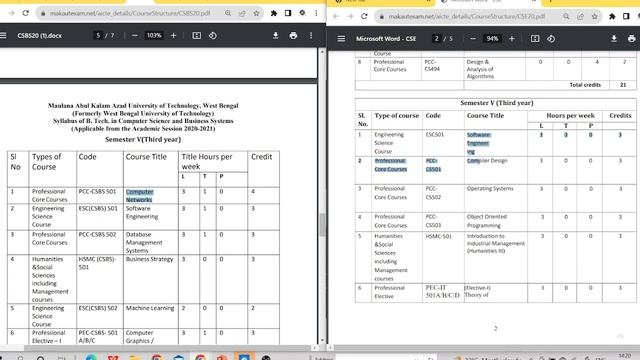Fit to page in right PDF viewer

pos(535,39)
